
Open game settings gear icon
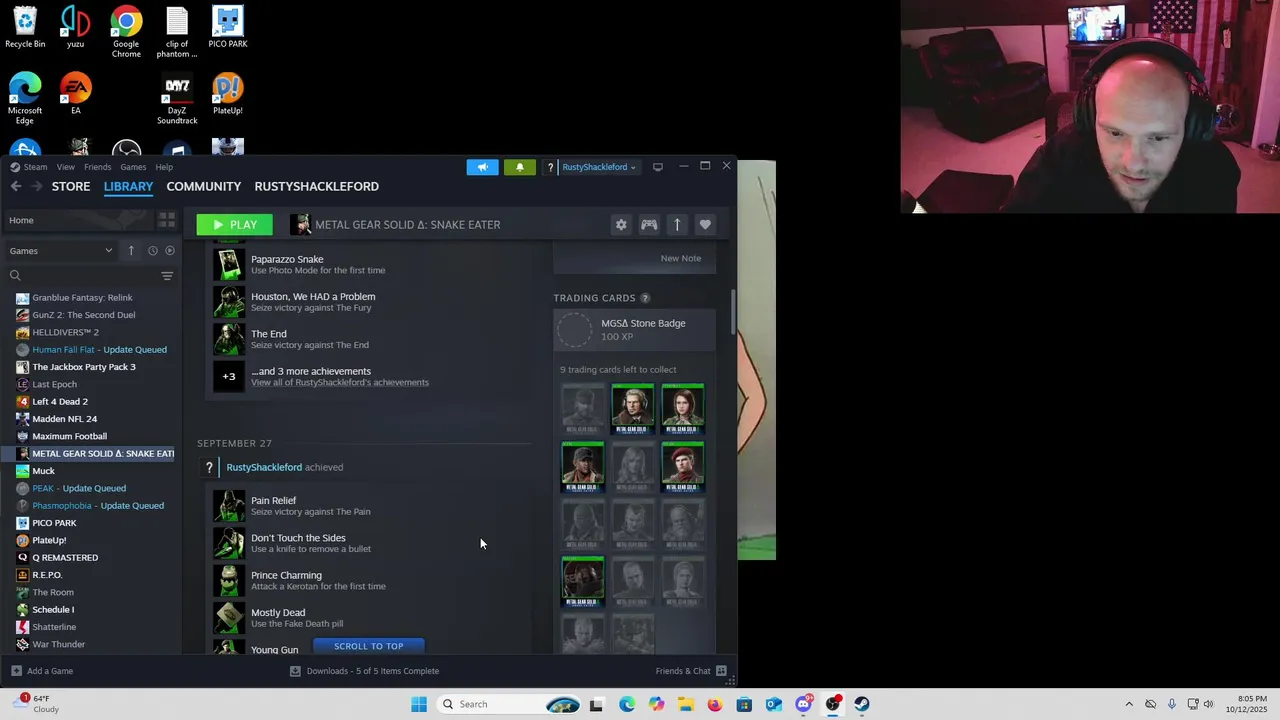point(621,225)
